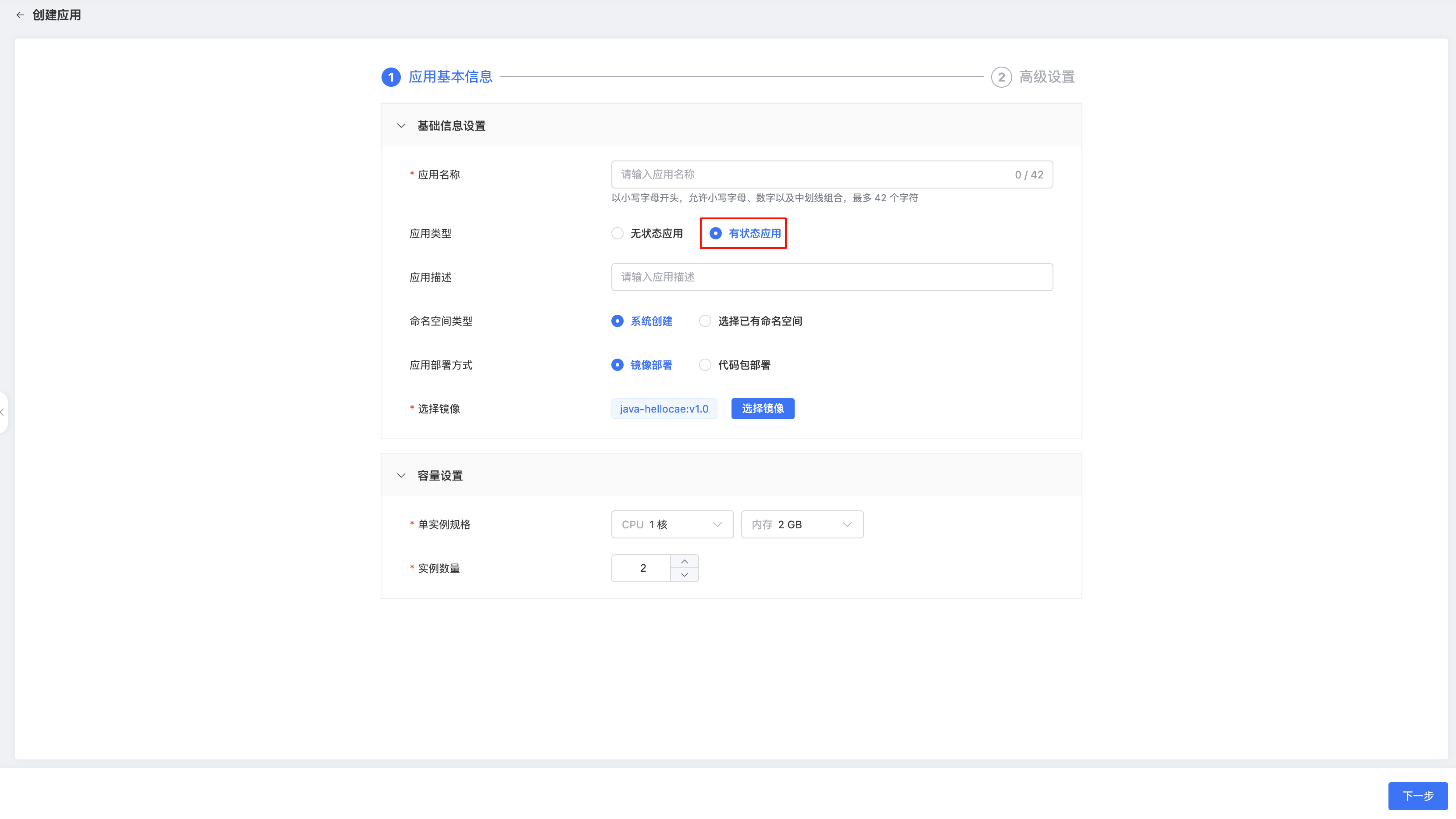Click the back arrow beside 创建应用
The height and width of the screenshot is (819, 1456).
click(20, 15)
